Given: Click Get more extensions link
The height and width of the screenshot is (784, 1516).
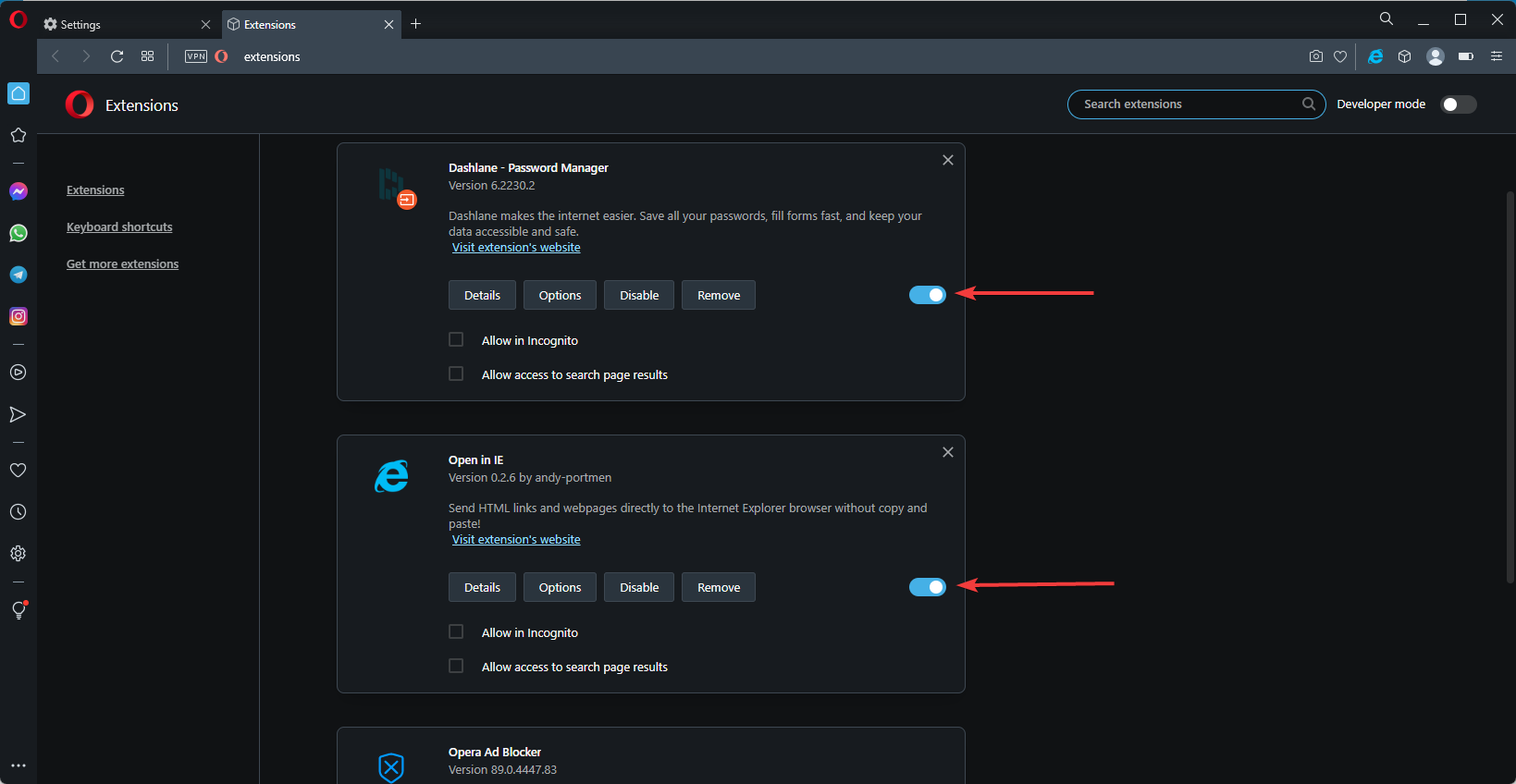Looking at the screenshot, I should click(122, 263).
